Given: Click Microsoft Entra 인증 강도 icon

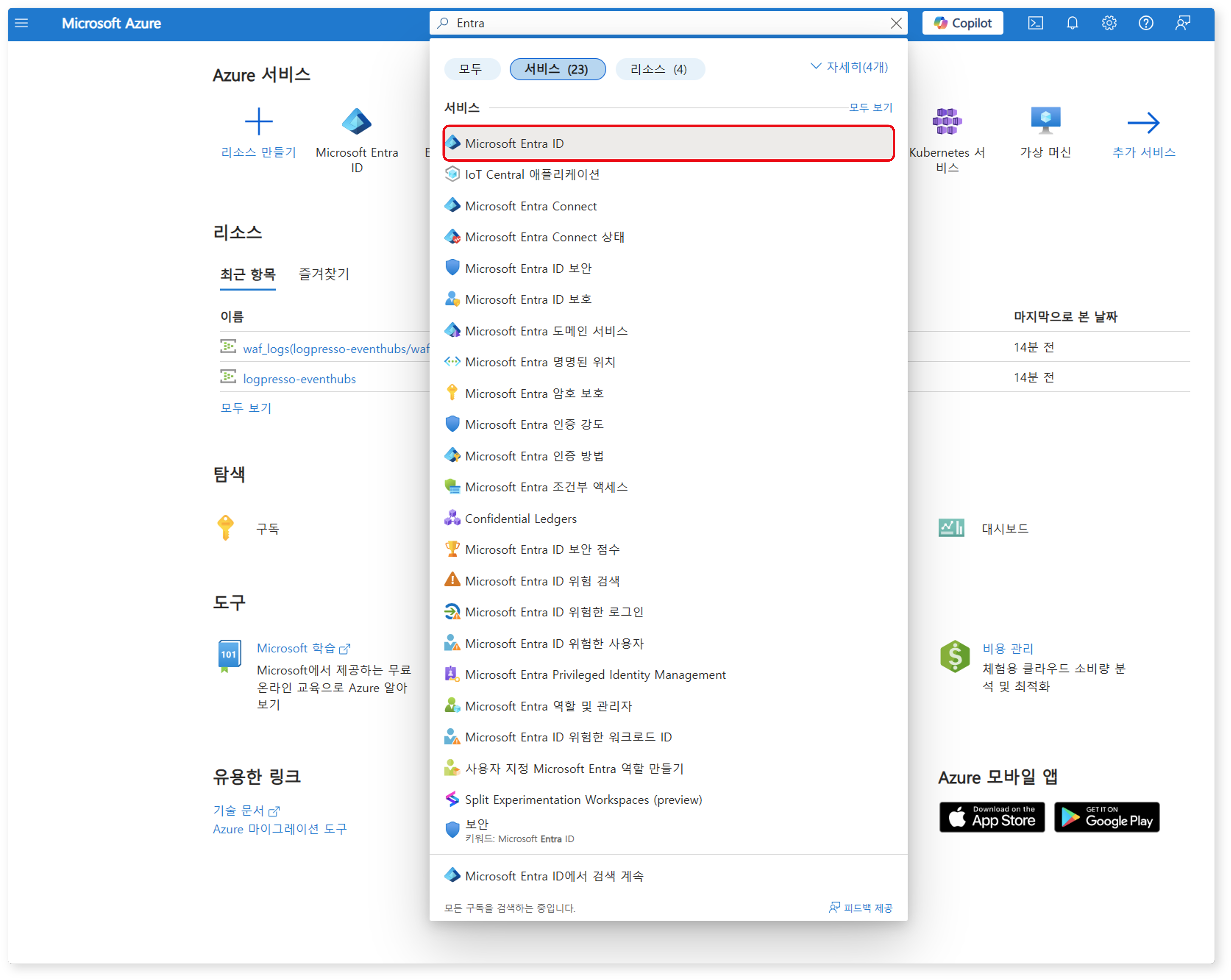Looking at the screenshot, I should (452, 424).
